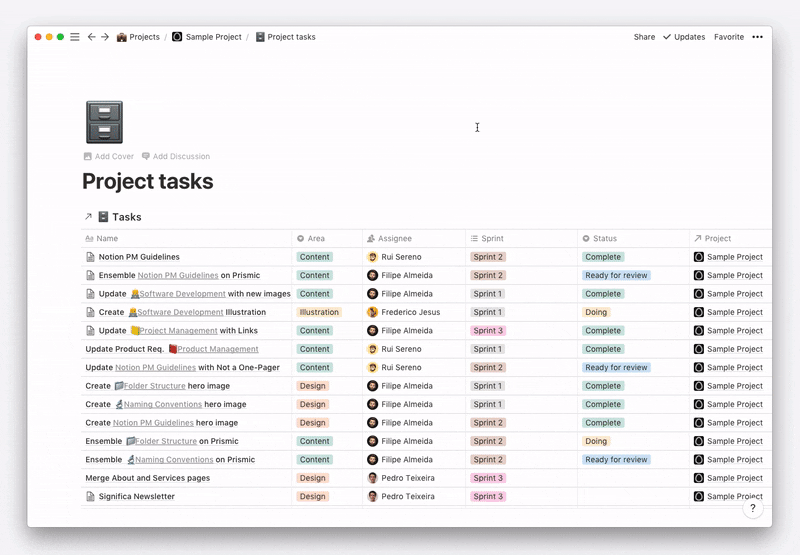800x555 pixels.
Task: Click Doing status in Ensemble Folder Structure row
Action: pyautogui.click(x=596, y=441)
